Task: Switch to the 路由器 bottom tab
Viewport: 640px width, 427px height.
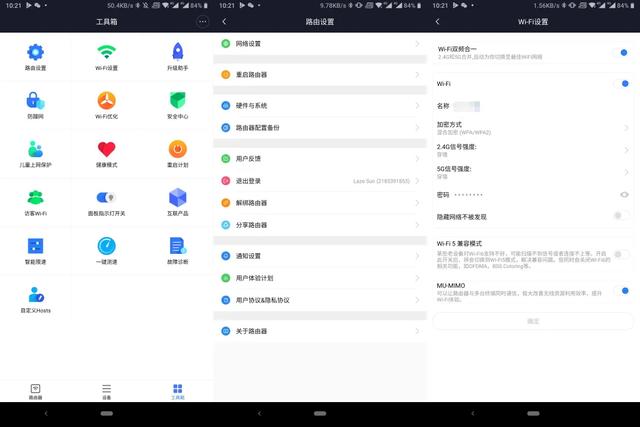Action: click(36, 391)
